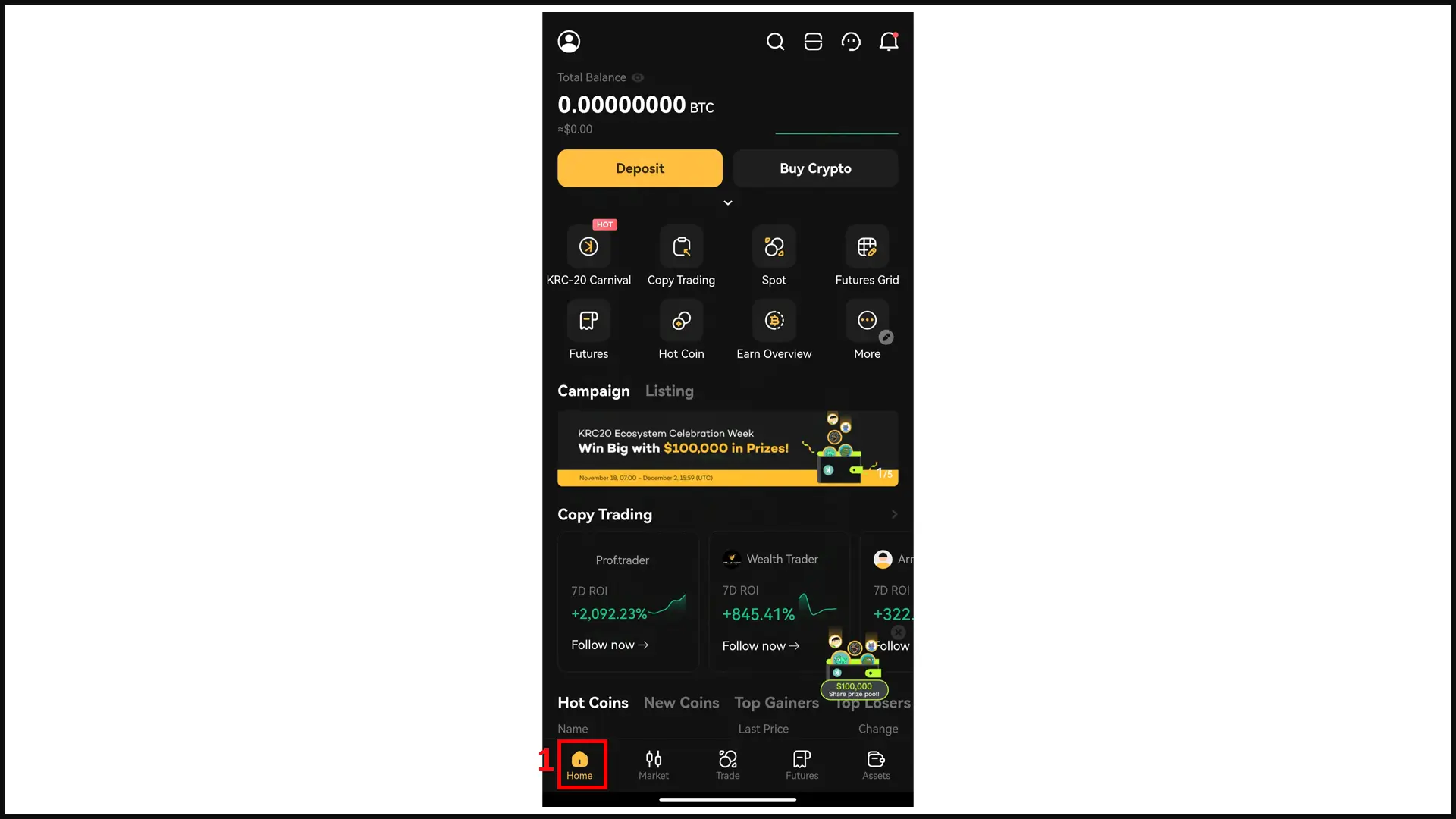Toggle balance visibility eye icon
Screen dimensions: 1456x819
coord(638,77)
